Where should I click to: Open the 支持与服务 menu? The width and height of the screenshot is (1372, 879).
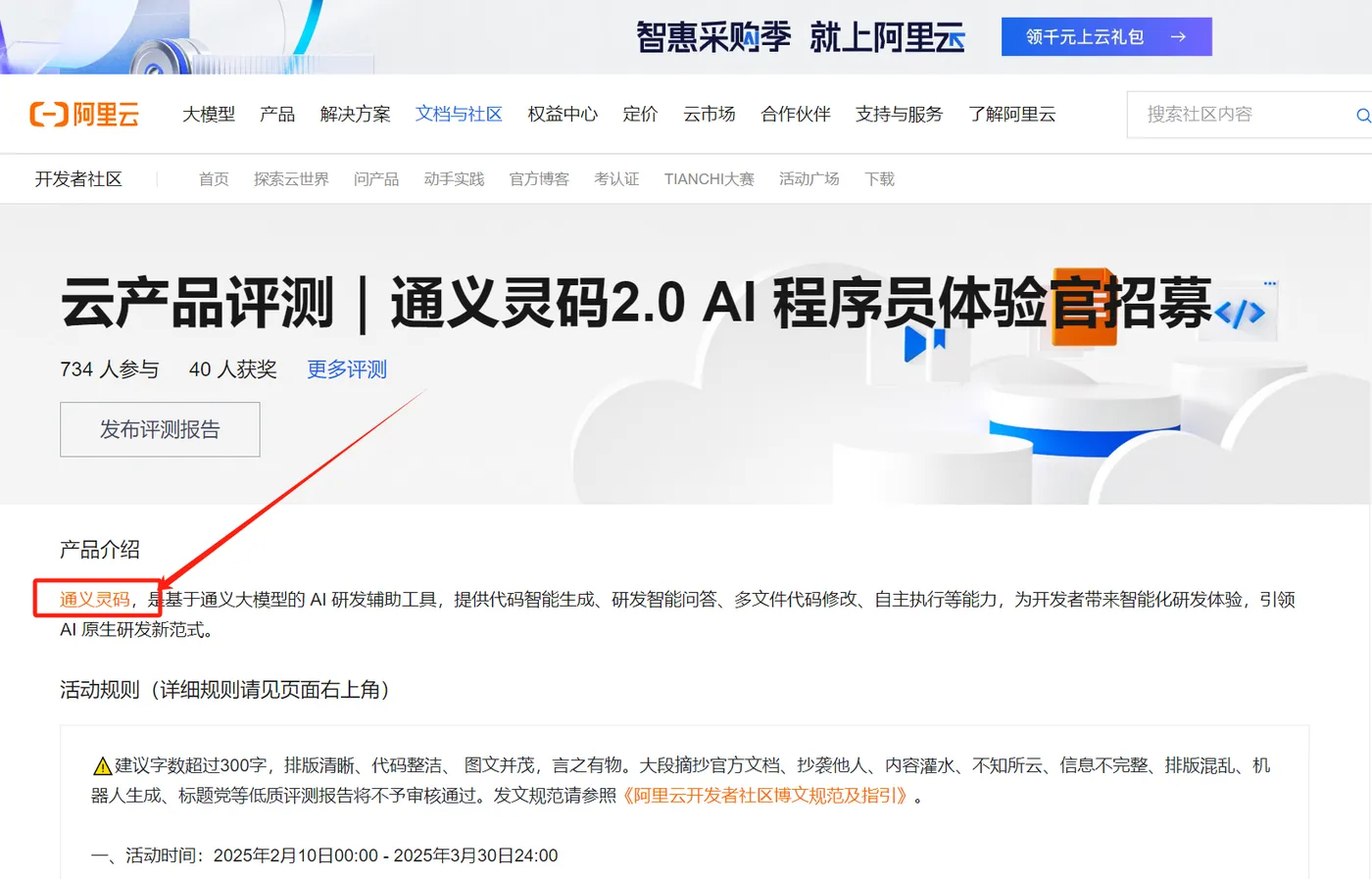(899, 115)
